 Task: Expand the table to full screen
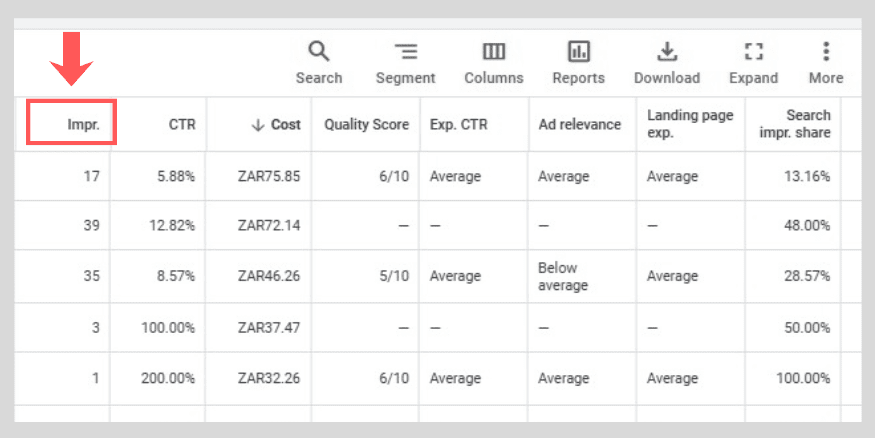[x=753, y=52]
